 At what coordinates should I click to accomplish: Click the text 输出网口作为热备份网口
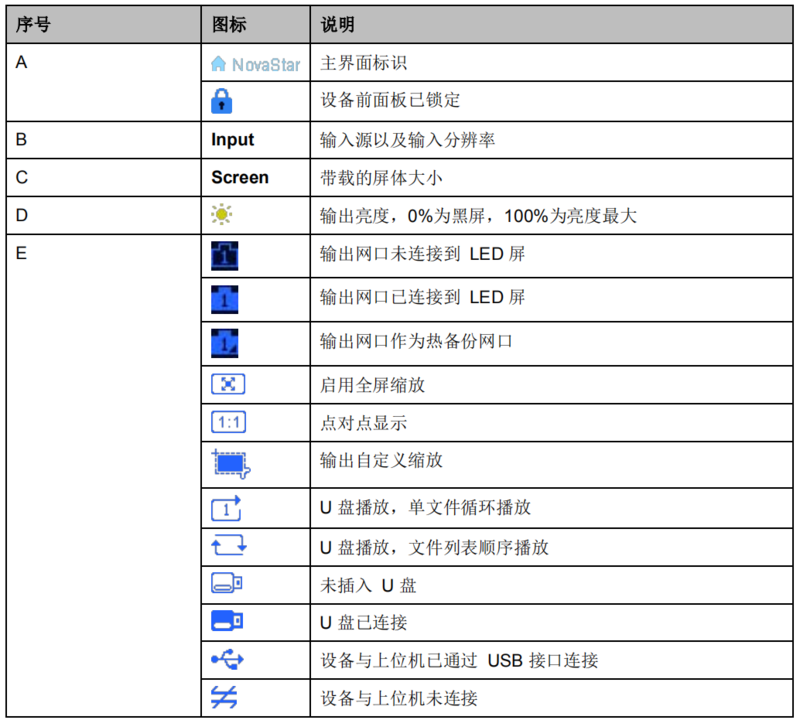(x=416, y=341)
